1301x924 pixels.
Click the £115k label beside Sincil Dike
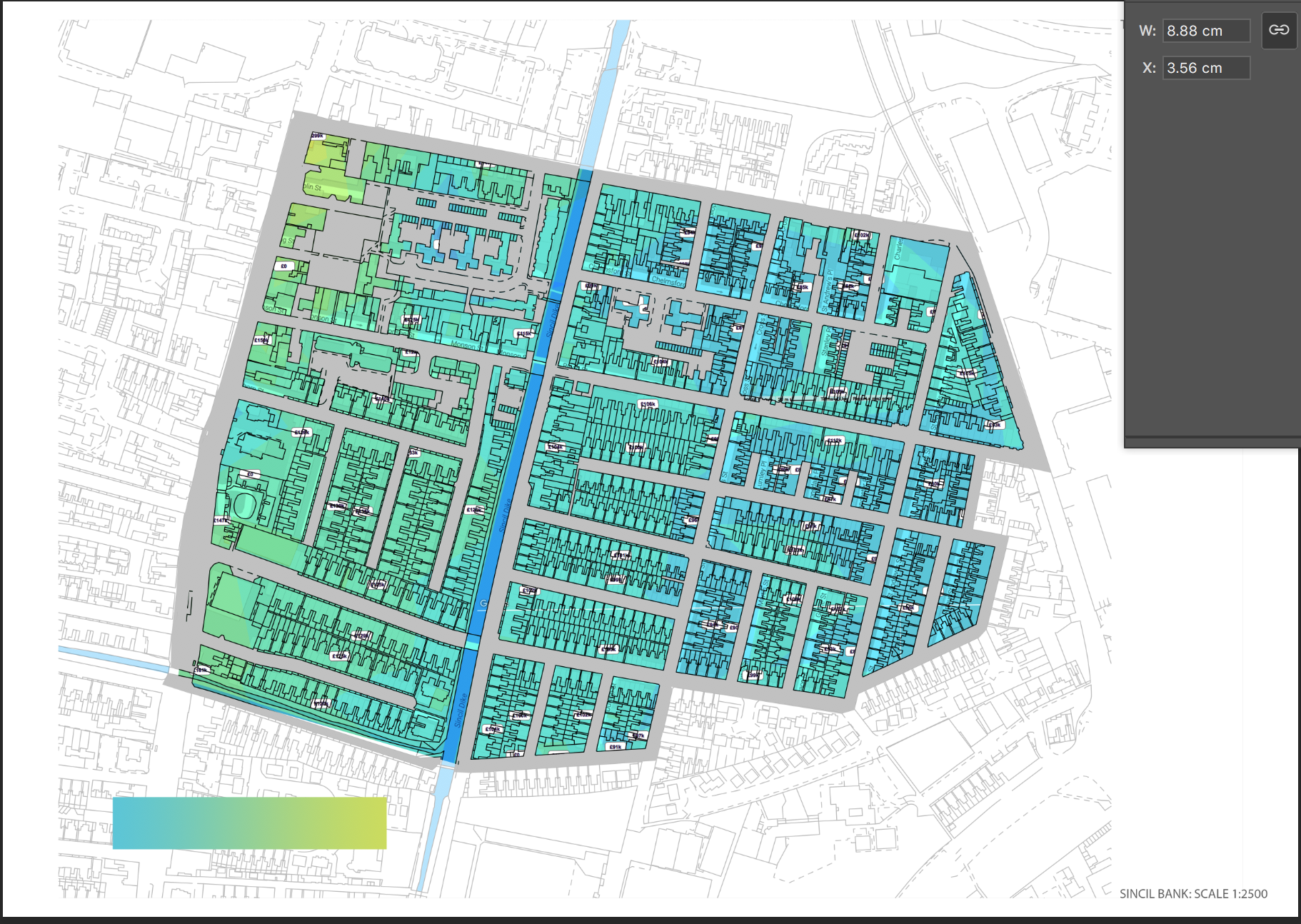(x=523, y=333)
